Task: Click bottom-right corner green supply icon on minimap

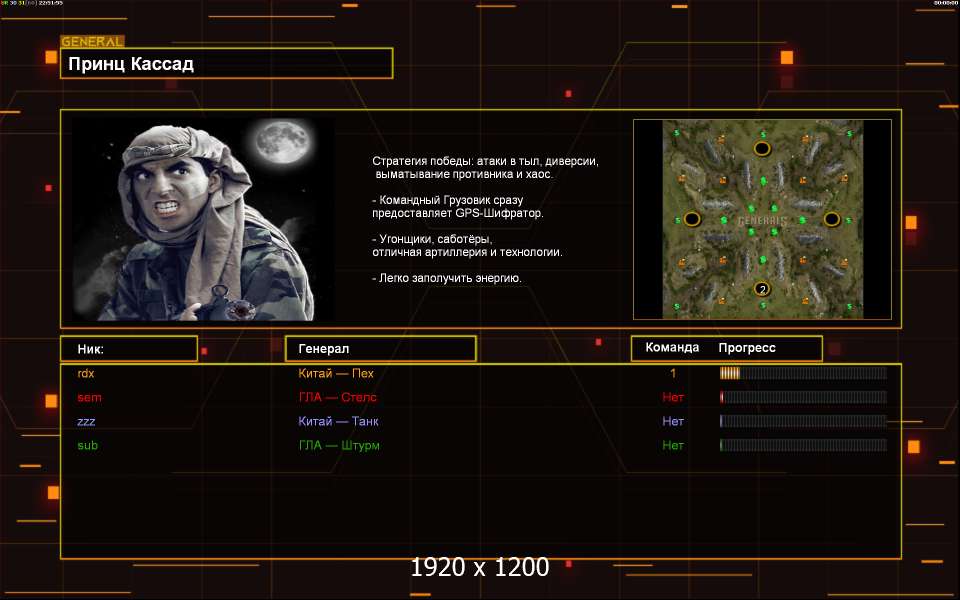Action: [x=846, y=305]
